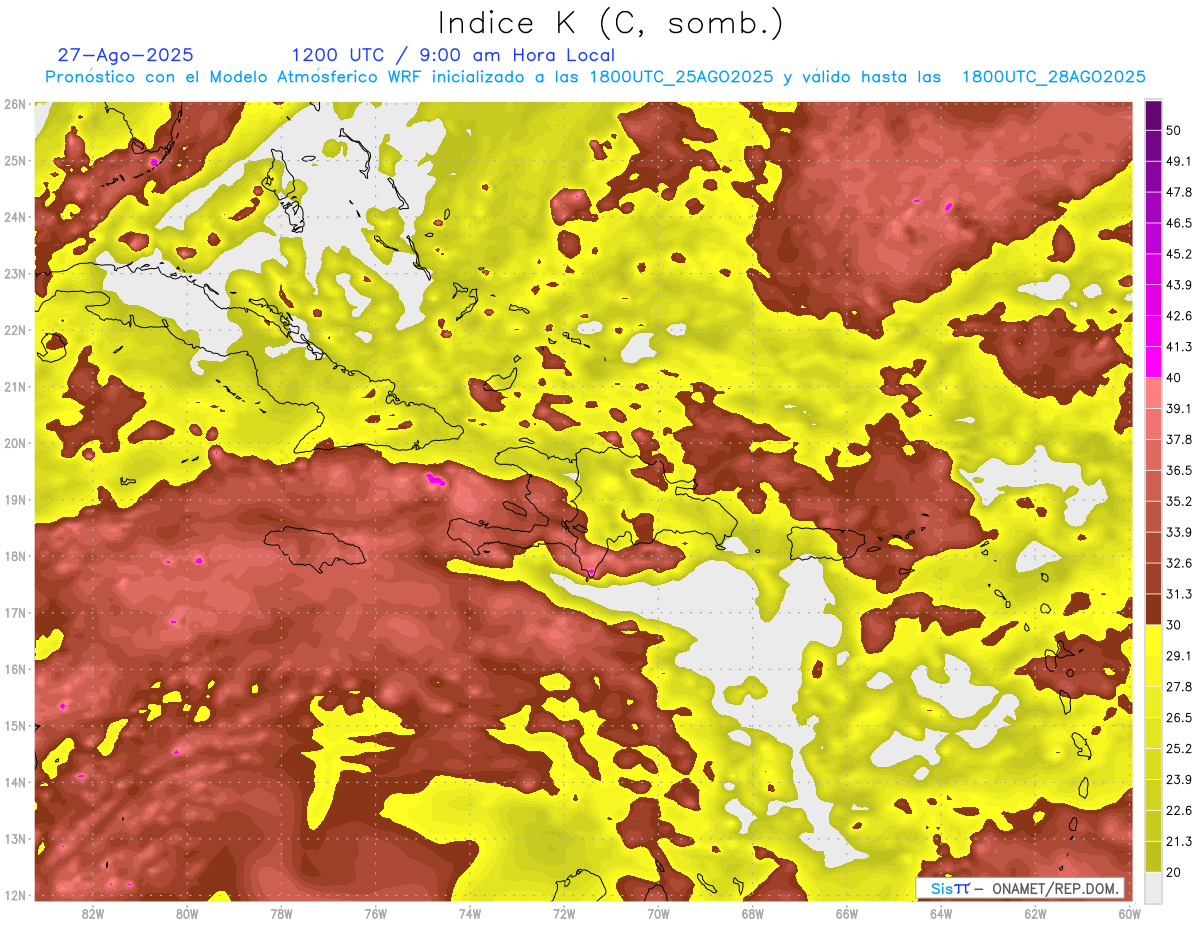Viewport: 1200px width, 927px height.
Task: Click the colorbar value 25.2
Action: (1179, 749)
